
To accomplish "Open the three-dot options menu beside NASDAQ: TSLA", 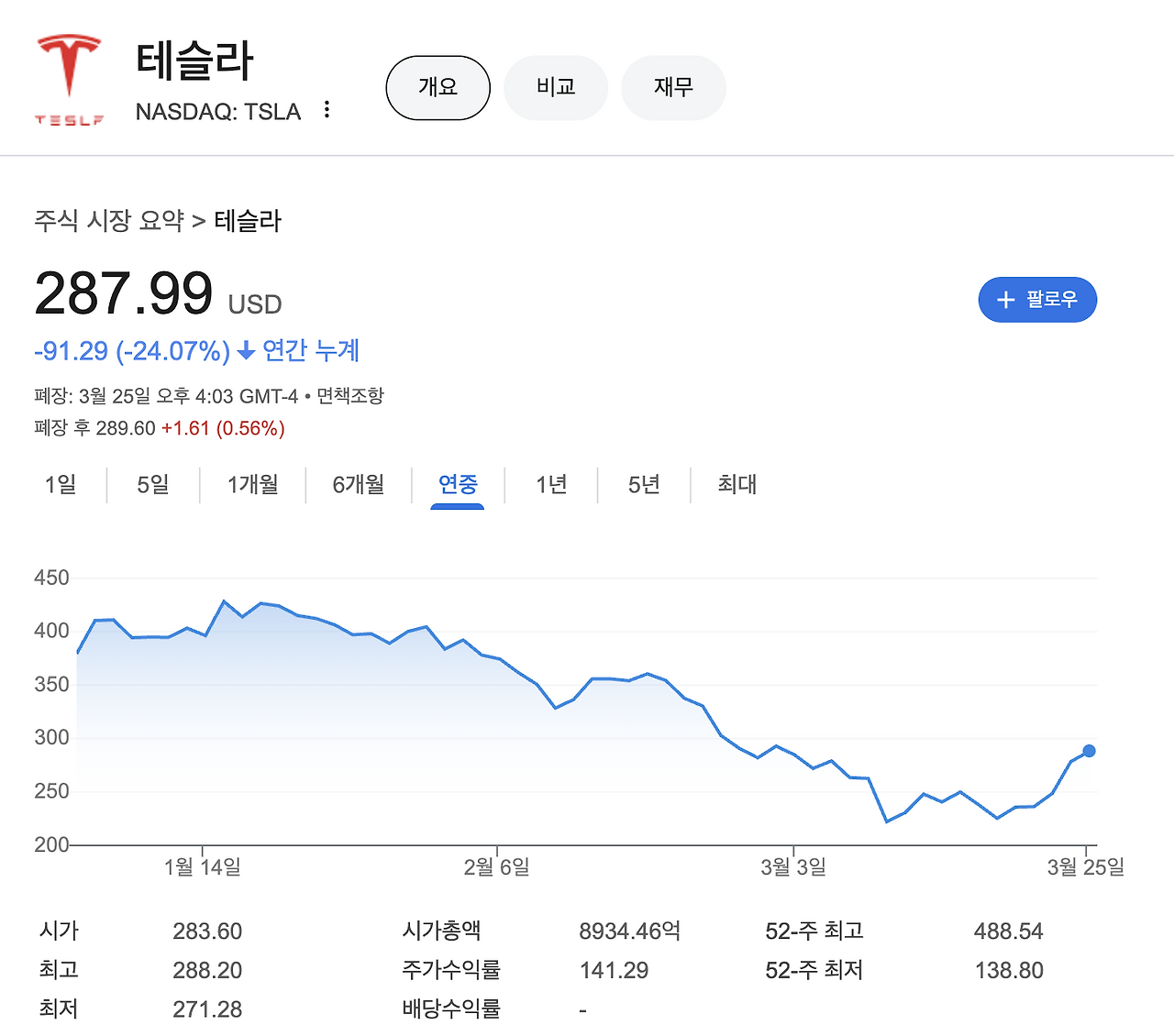I will click(327, 109).
